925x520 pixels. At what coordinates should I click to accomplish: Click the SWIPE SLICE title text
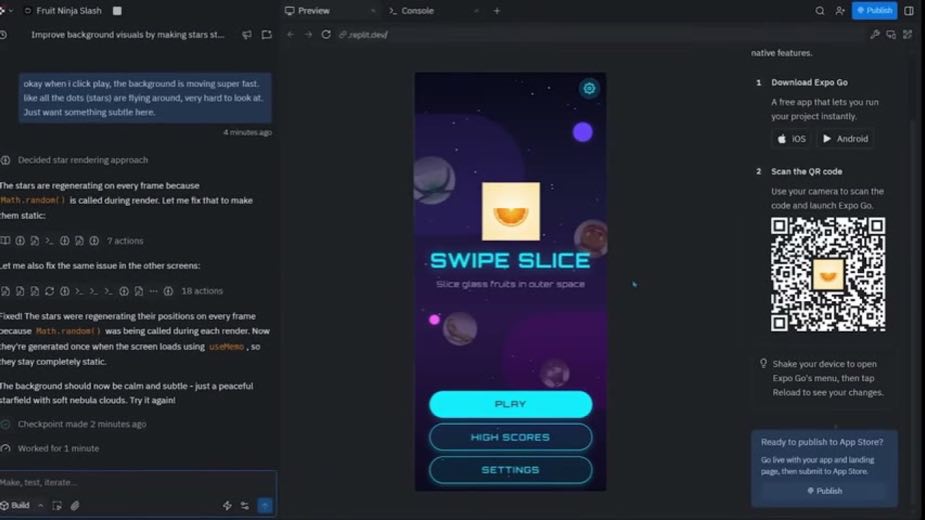(510, 260)
